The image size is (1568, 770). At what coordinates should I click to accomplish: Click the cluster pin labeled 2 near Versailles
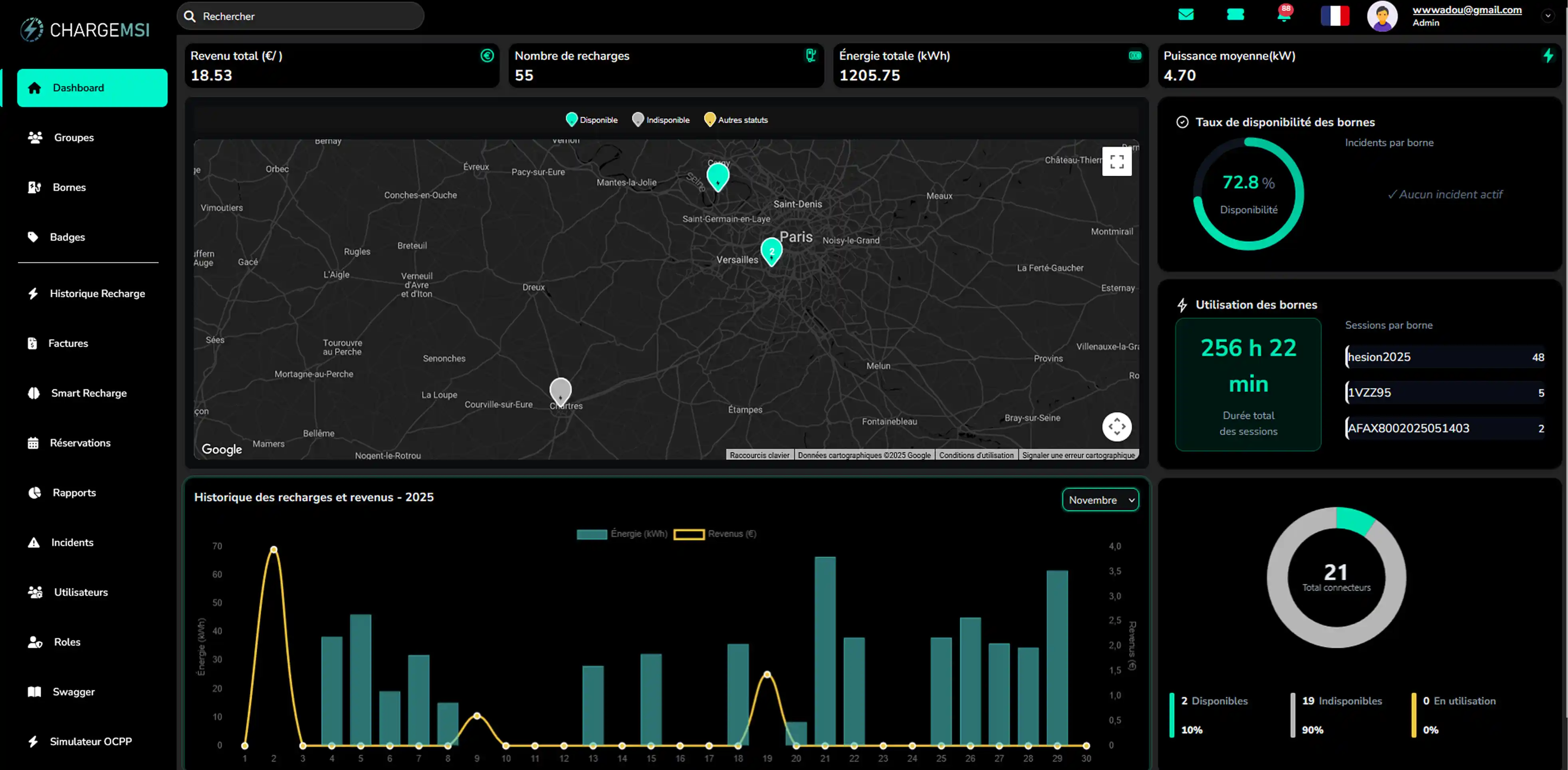point(771,250)
